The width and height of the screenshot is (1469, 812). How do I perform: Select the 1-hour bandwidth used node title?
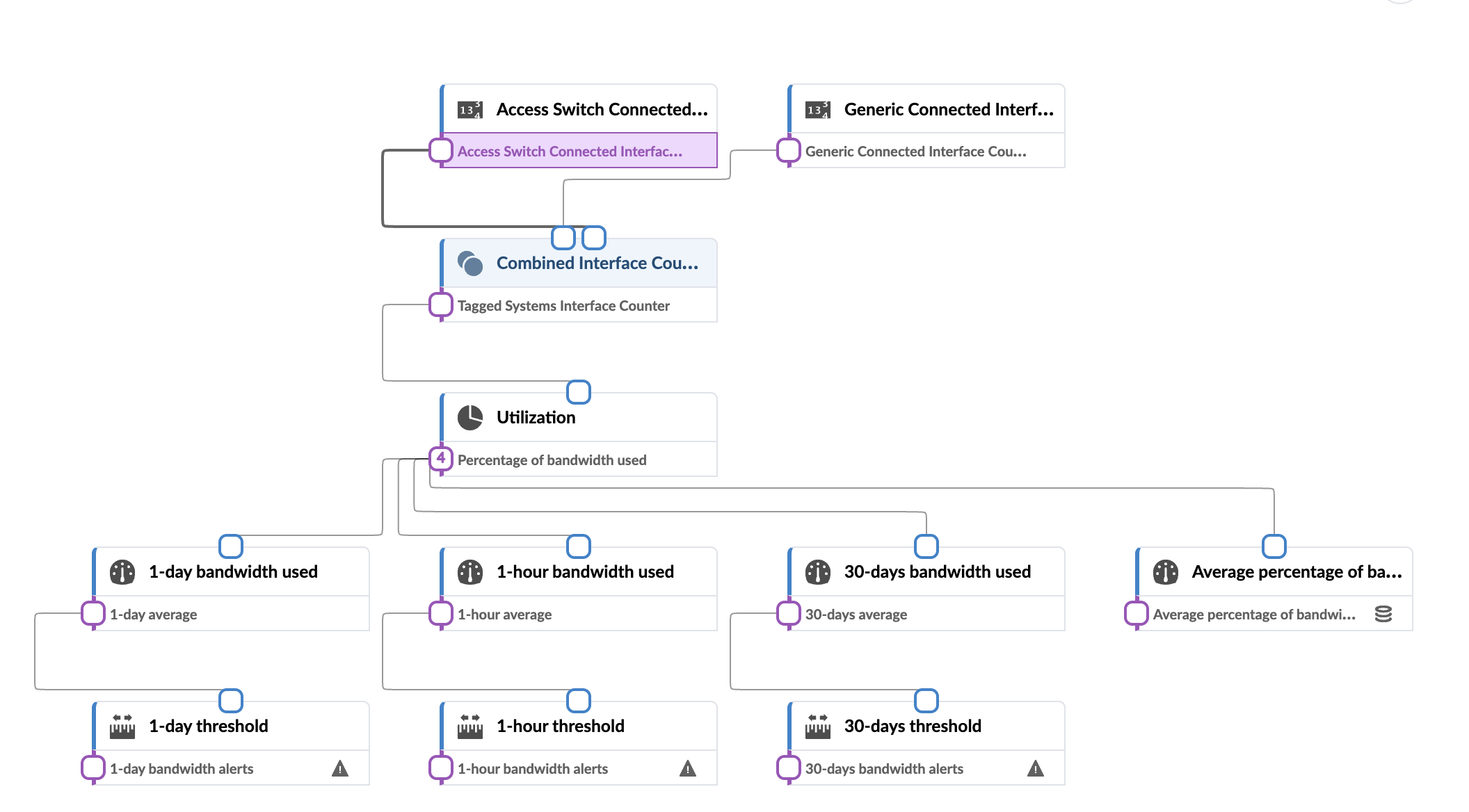pos(585,572)
